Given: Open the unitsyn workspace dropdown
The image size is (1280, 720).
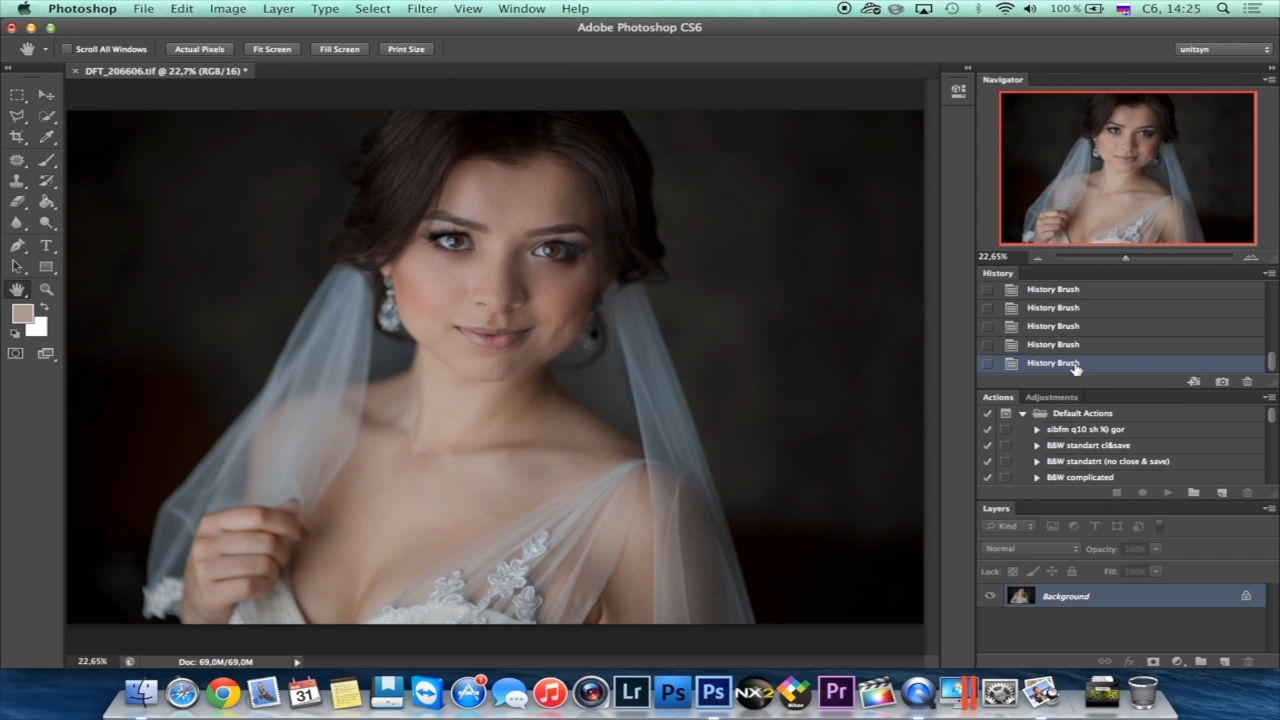Looking at the screenshot, I should [1224, 49].
